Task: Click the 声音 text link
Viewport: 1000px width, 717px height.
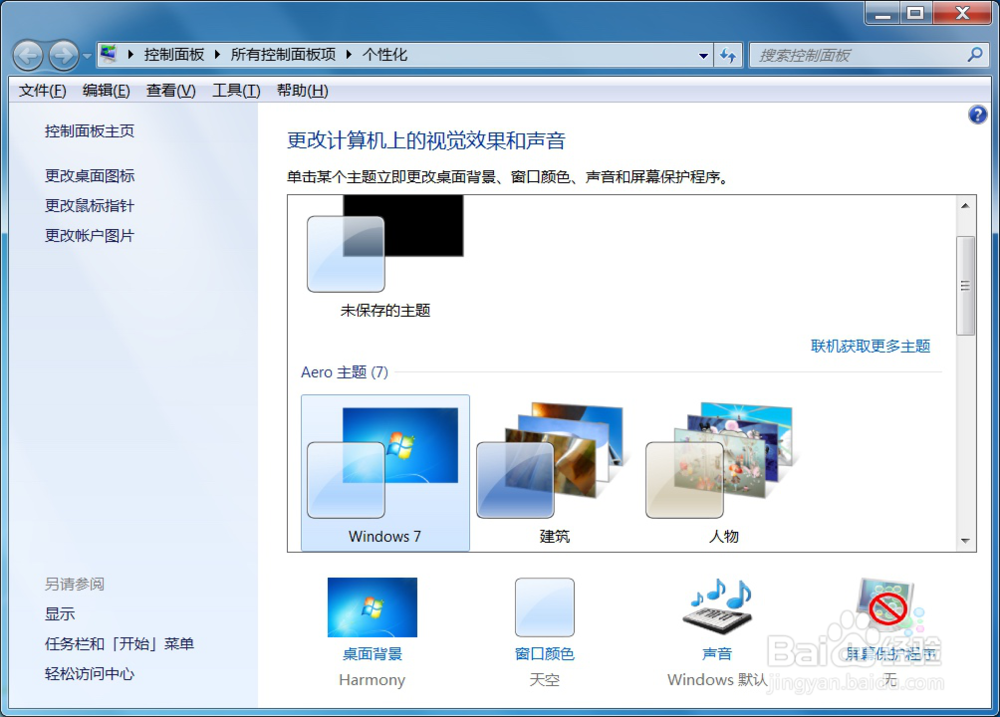Action: [x=717, y=654]
